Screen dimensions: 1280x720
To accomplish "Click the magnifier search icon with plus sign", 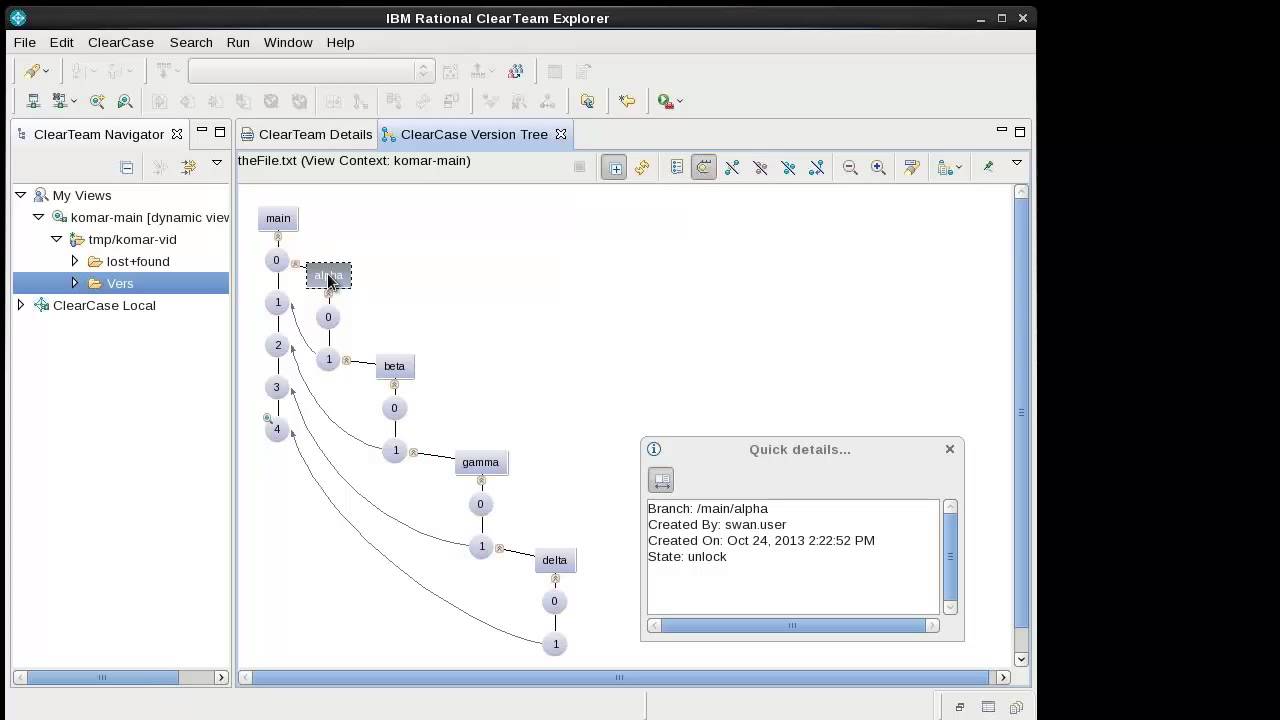I will click(x=97, y=101).
